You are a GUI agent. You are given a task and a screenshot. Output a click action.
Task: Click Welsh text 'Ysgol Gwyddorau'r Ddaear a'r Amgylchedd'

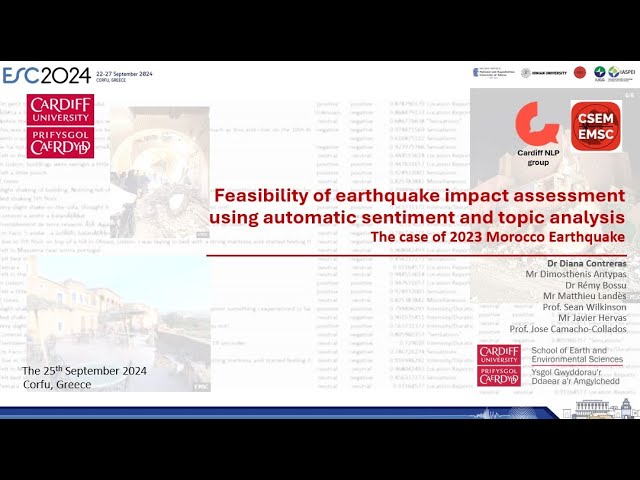point(575,377)
